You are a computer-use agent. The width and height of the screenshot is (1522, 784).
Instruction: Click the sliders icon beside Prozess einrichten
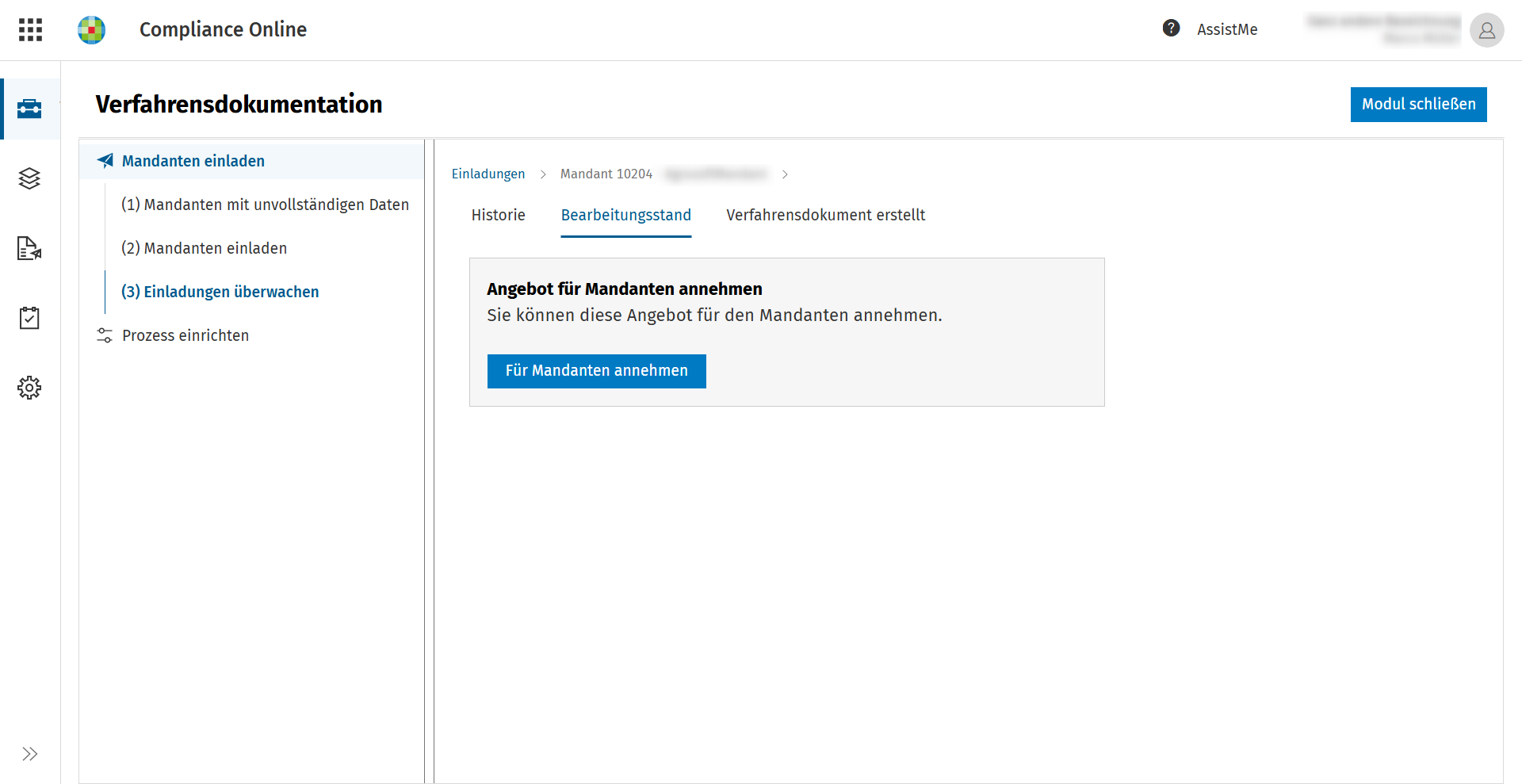click(105, 335)
